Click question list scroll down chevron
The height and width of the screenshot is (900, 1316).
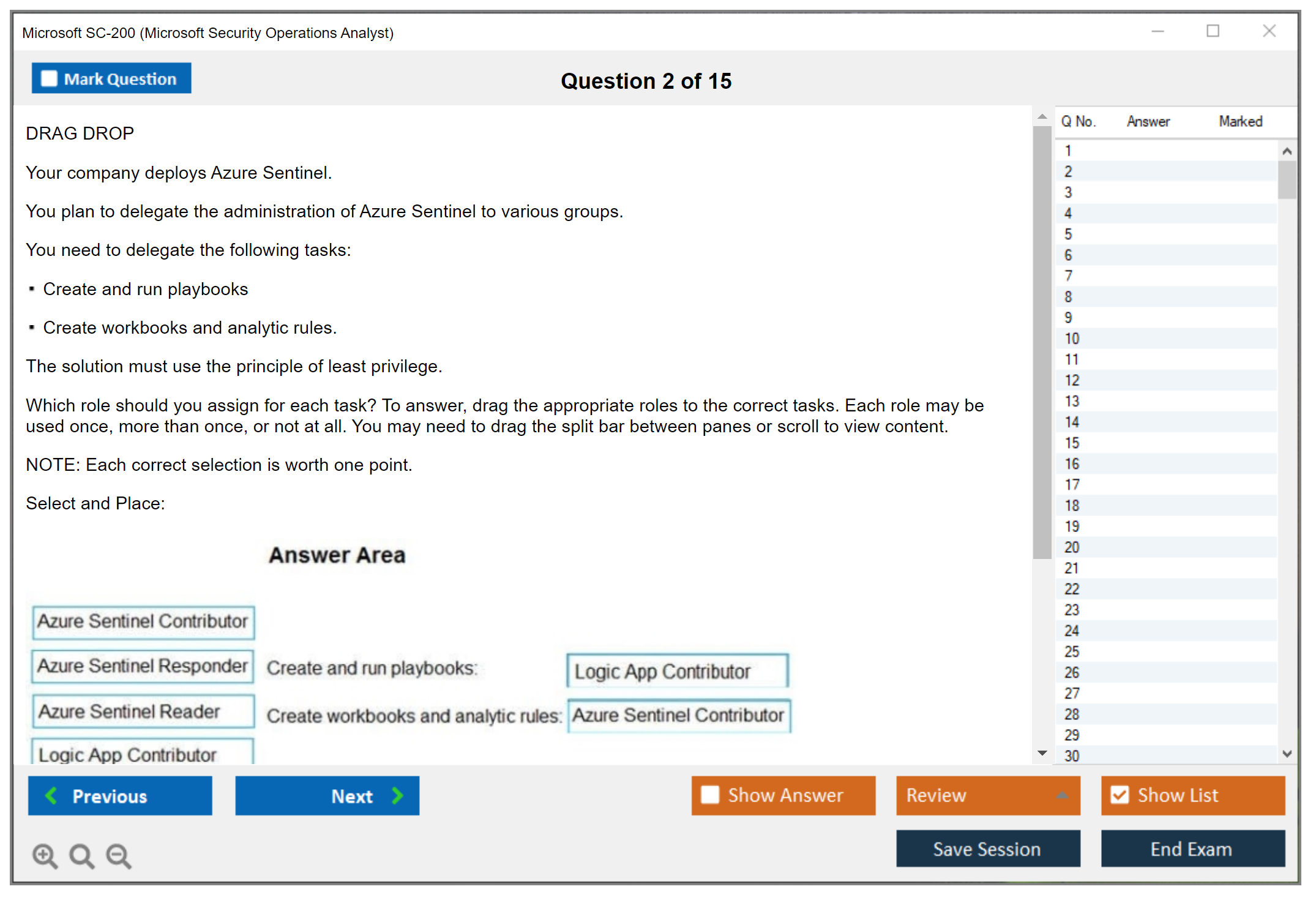pyautogui.click(x=1287, y=754)
